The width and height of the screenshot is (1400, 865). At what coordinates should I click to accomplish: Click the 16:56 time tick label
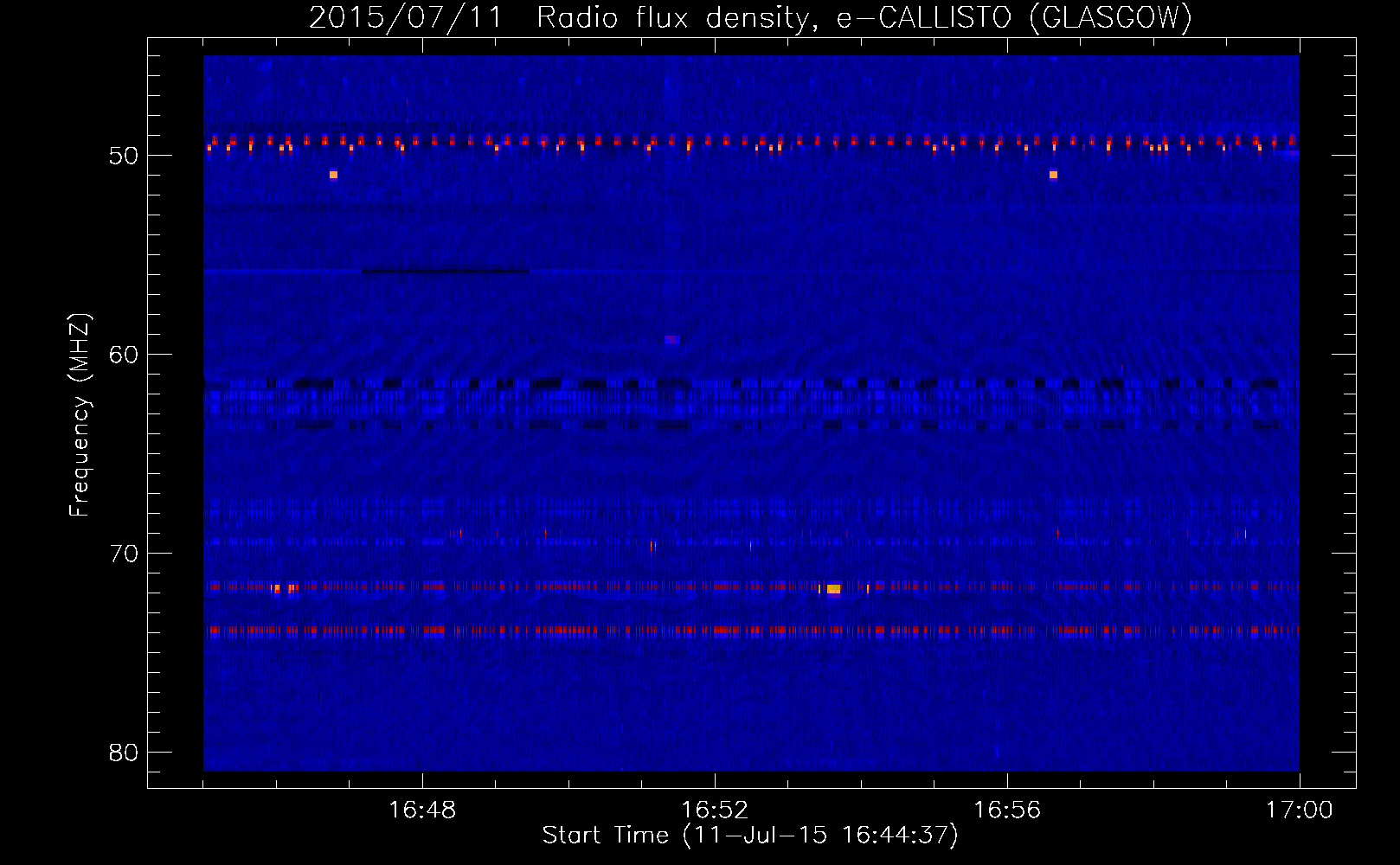[x=1007, y=811]
